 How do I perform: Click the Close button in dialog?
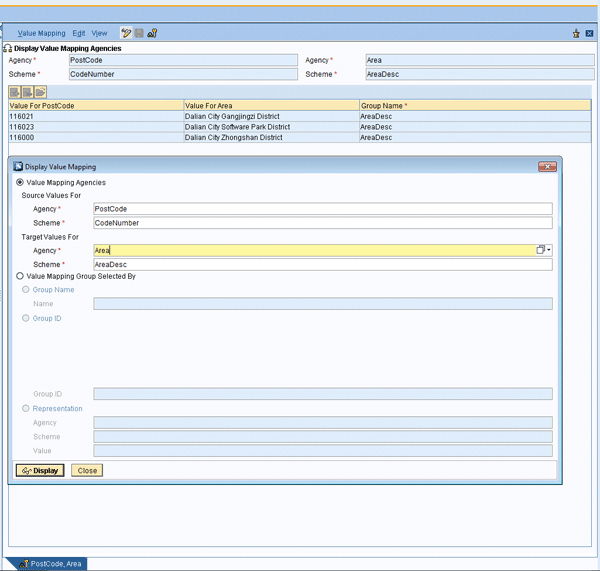87,470
